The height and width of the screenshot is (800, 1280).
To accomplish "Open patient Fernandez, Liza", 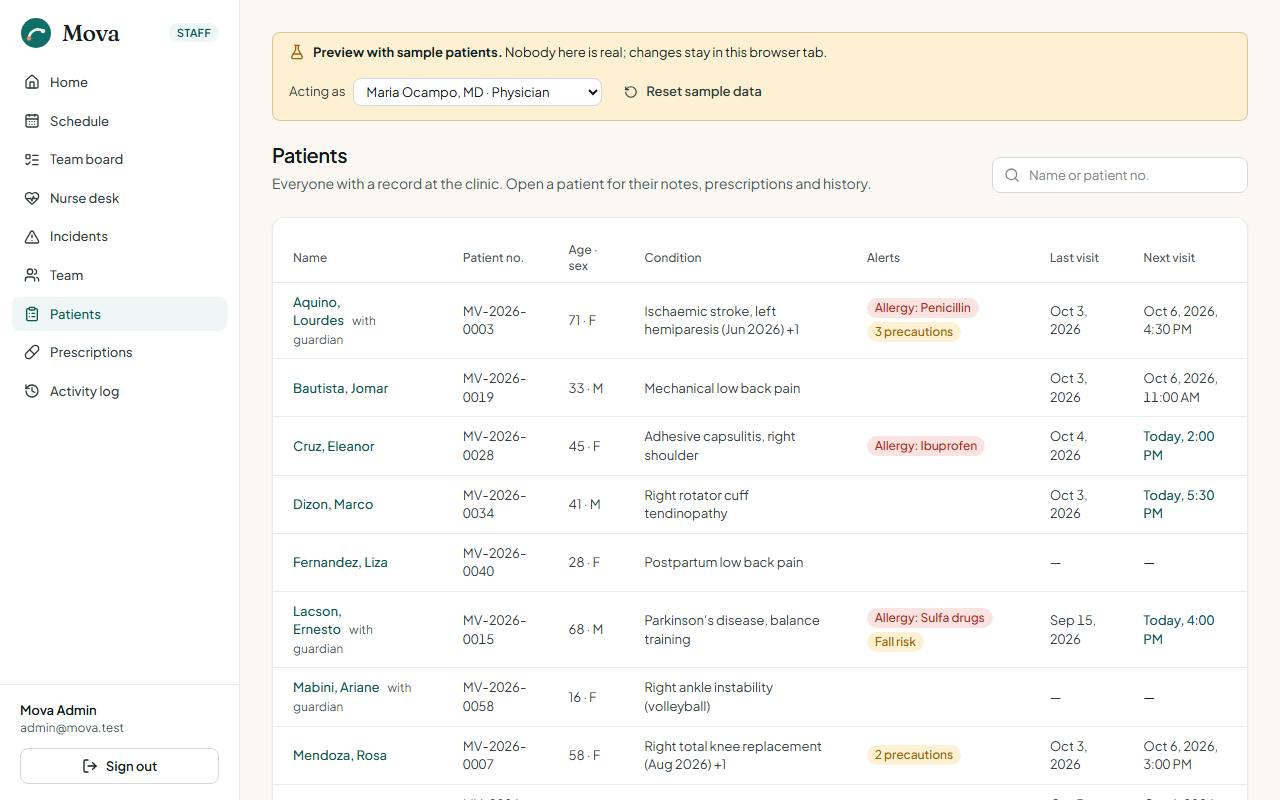I will pos(340,562).
